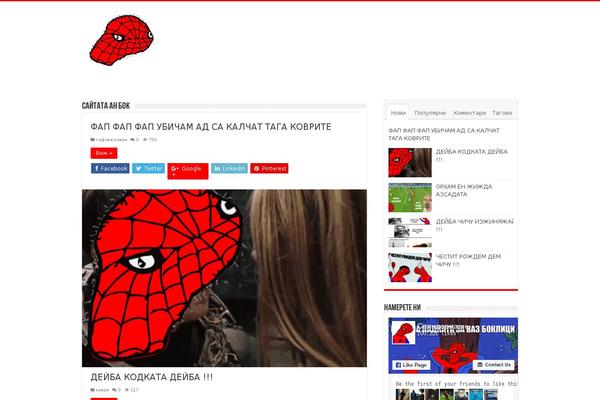Screen dimensions: 600x400
Task: Click the category link under the first post title
Action: [x=109, y=140]
